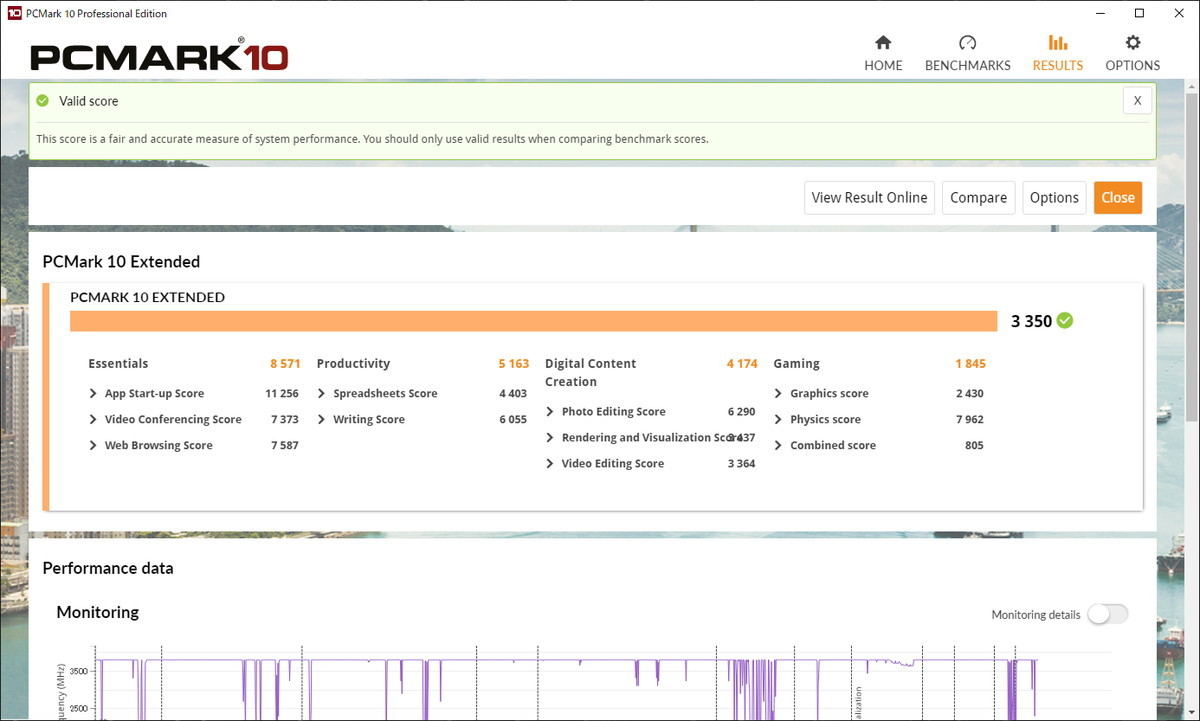Expand Rendering and Visualization Score
1200x721 pixels.
coord(550,438)
